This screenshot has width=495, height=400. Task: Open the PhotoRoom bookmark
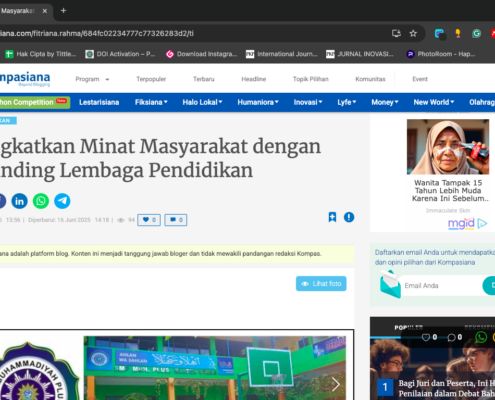[x=441, y=54]
